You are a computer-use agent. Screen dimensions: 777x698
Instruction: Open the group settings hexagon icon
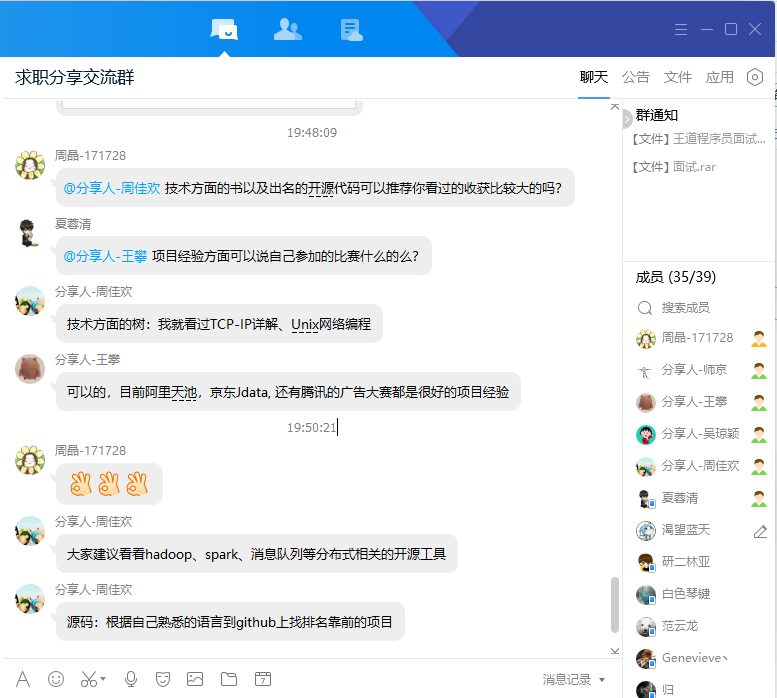click(x=755, y=77)
